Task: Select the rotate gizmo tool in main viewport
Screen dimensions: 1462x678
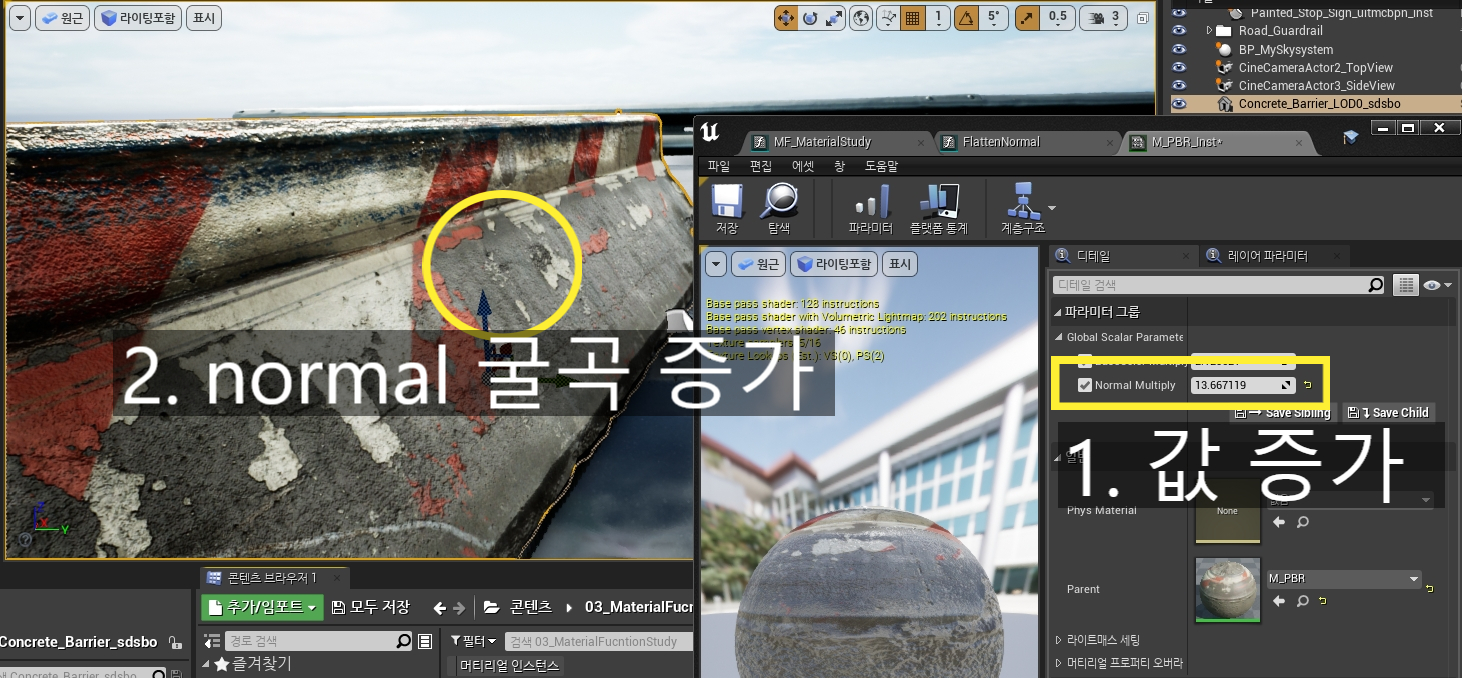Action: (x=810, y=18)
